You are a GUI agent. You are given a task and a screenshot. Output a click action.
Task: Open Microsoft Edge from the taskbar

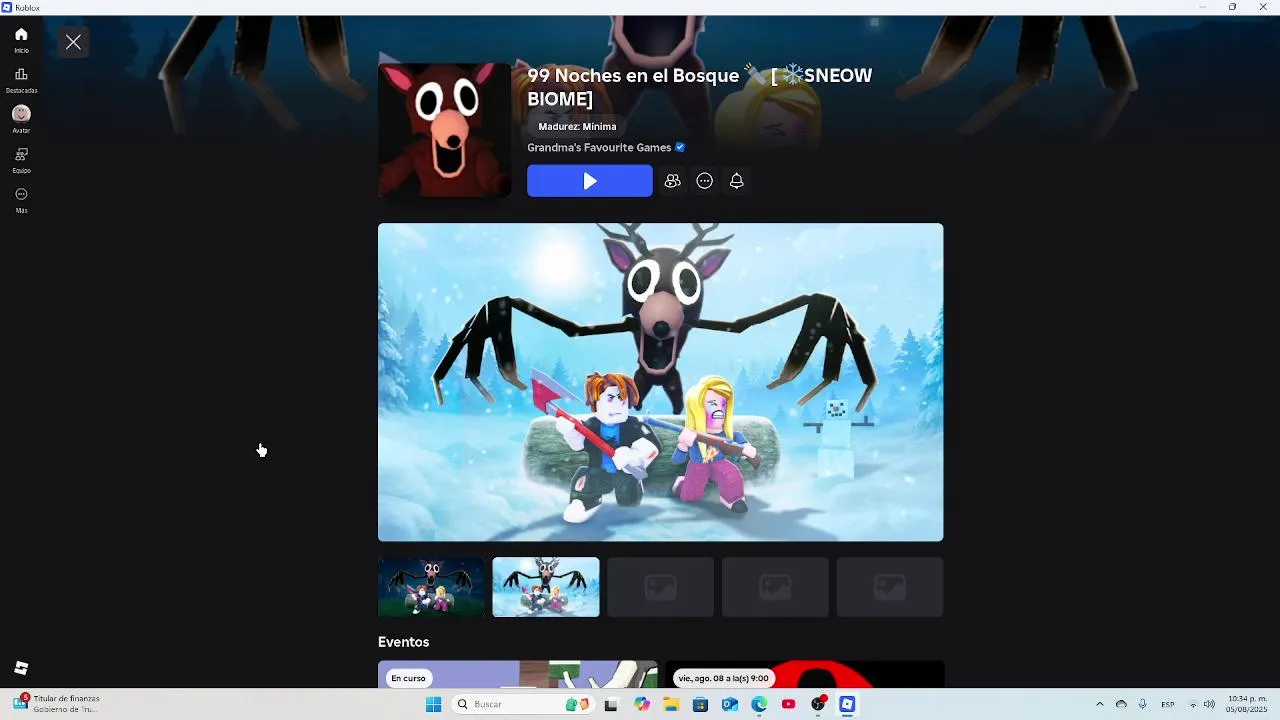pos(759,704)
